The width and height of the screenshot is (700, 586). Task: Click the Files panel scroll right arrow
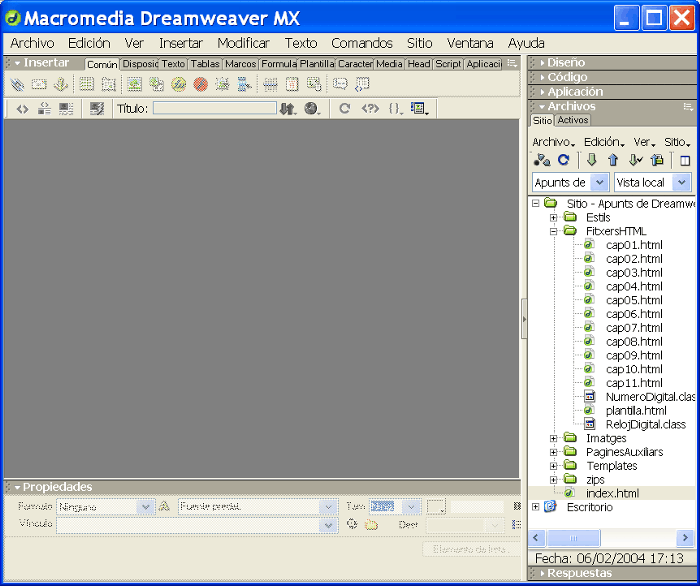coord(685,538)
